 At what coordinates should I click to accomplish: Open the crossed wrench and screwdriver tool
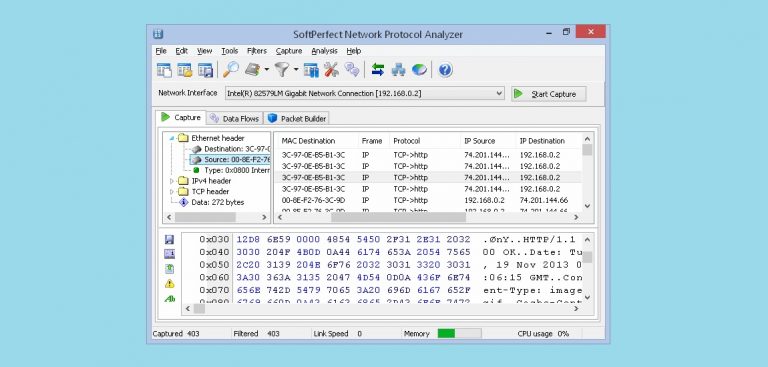(x=332, y=70)
